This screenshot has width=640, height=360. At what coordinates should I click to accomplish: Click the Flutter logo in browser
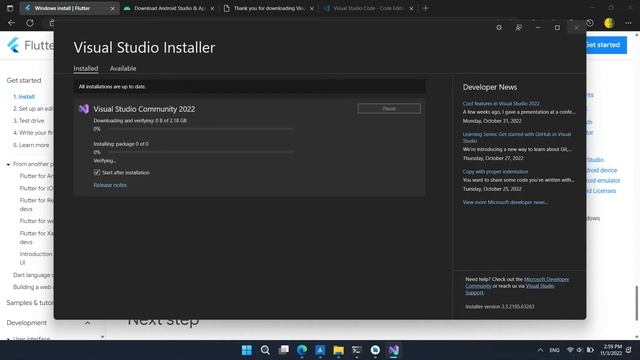pos(13,45)
